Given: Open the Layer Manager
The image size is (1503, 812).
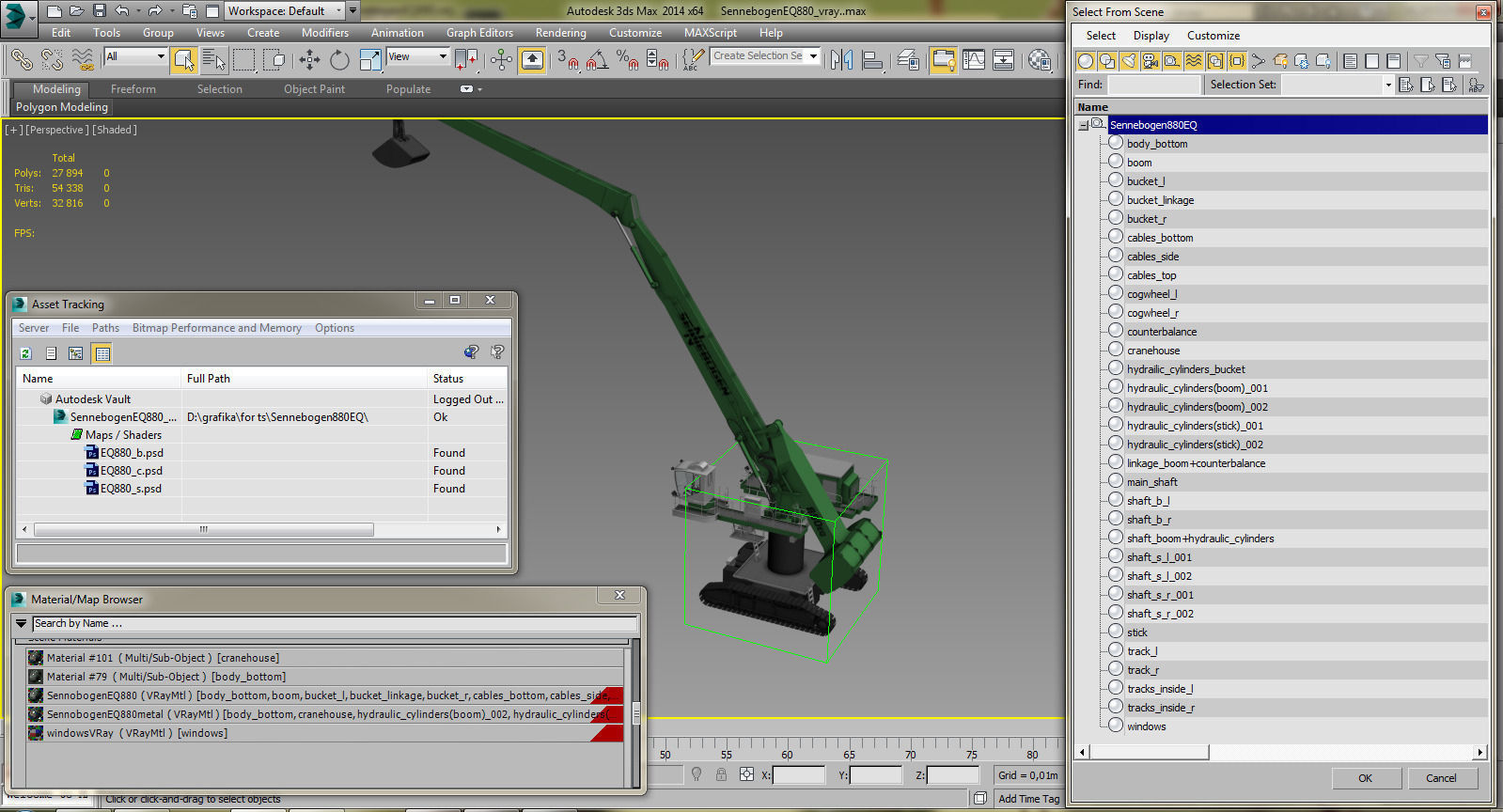Looking at the screenshot, I should pos(908,60).
